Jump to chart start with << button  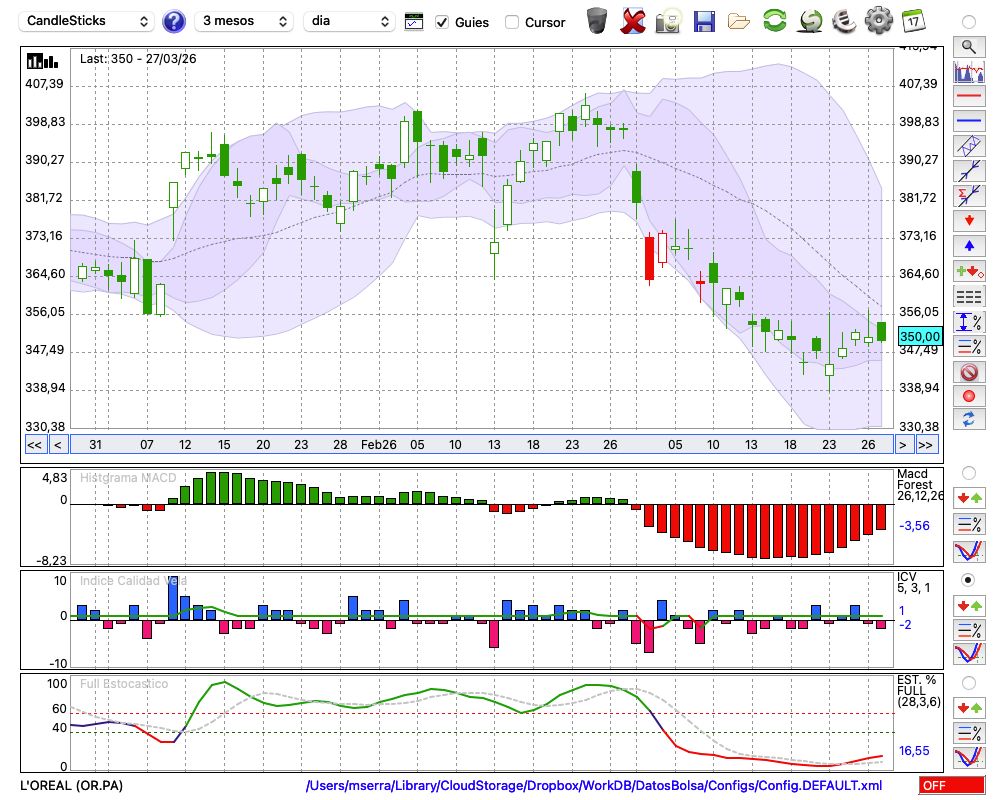(34, 444)
